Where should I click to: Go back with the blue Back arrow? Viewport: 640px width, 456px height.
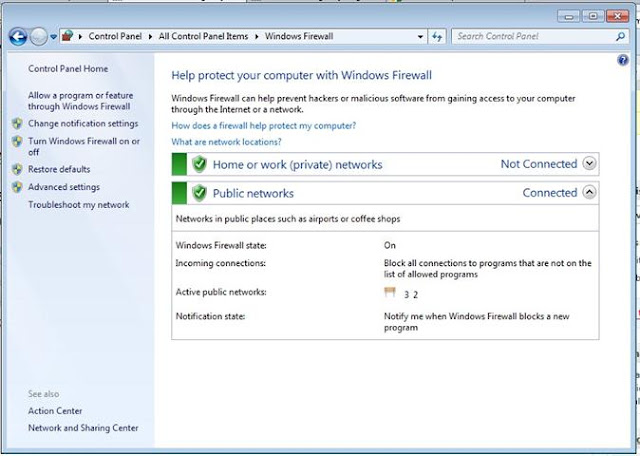coord(18,37)
